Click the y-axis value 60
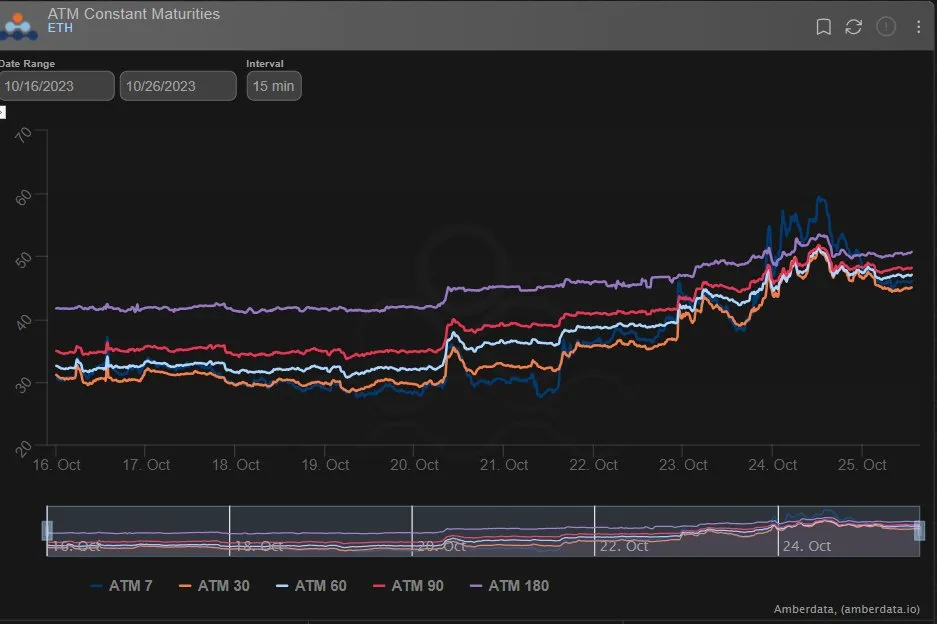This screenshot has height=624, width=937. pos(23,198)
